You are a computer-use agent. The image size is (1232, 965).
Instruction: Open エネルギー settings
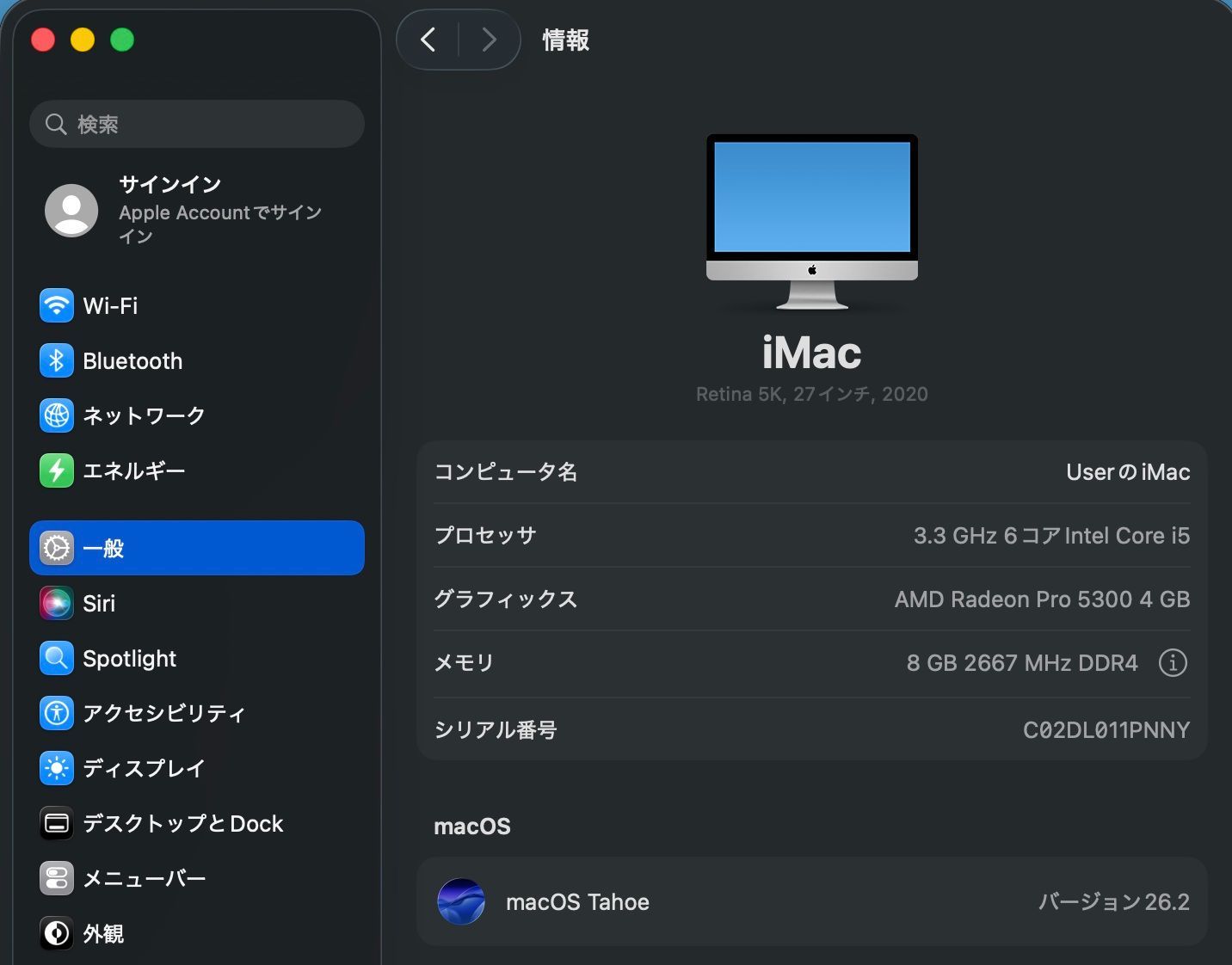pyautogui.click(x=133, y=470)
